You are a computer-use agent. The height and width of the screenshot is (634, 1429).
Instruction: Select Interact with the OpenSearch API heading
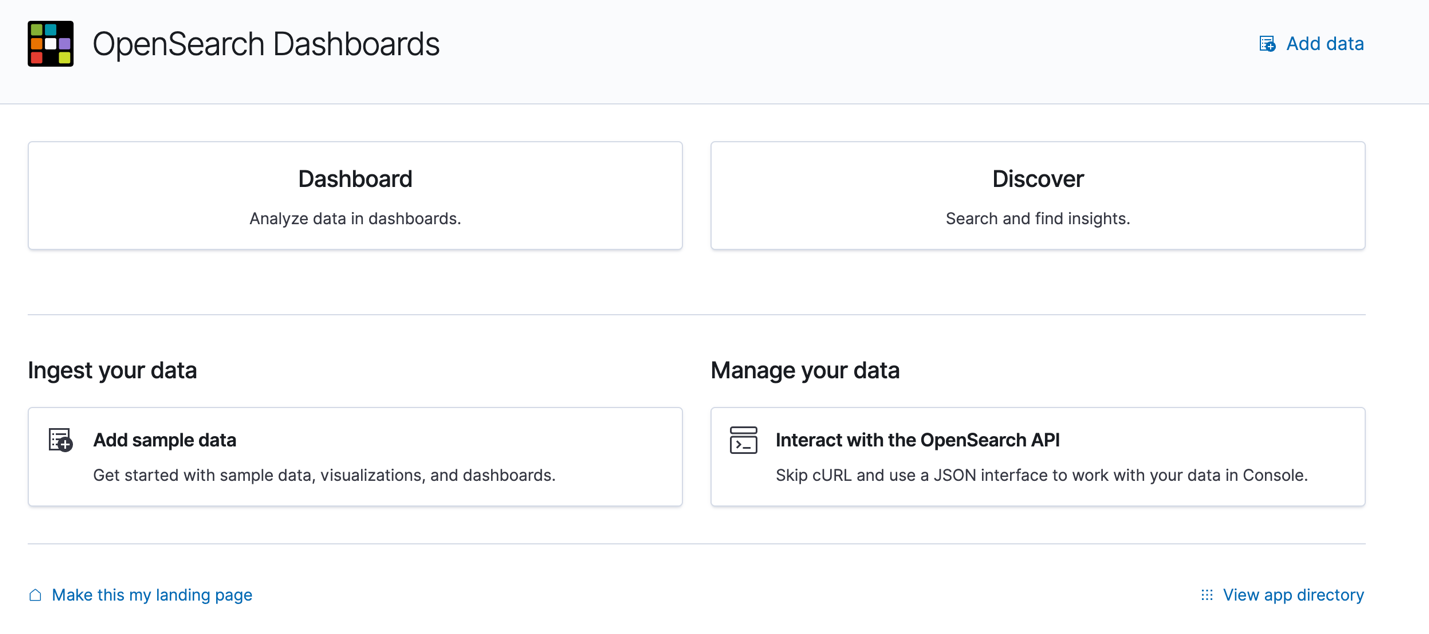point(917,440)
